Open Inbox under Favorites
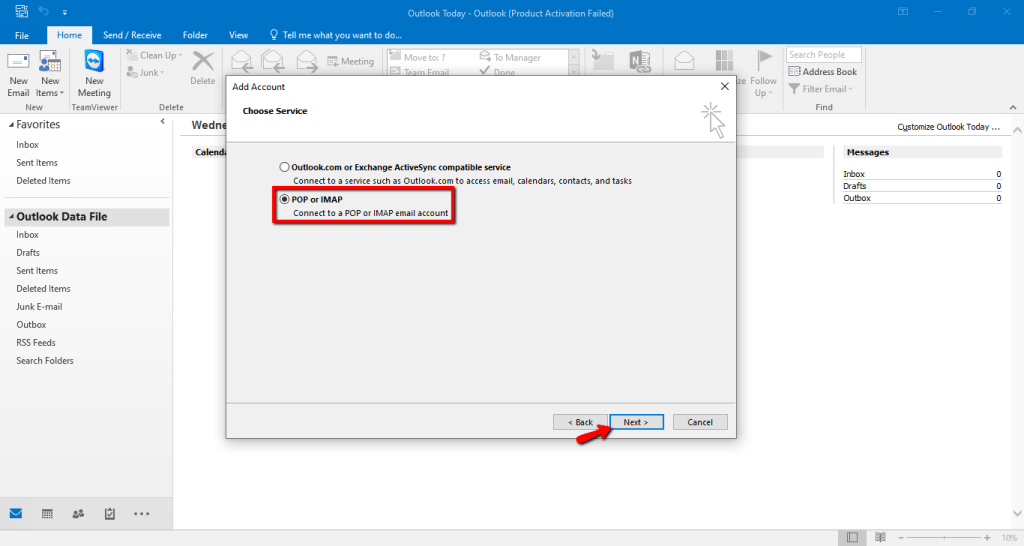Image resolution: width=1024 pixels, height=546 pixels. (x=27, y=145)
